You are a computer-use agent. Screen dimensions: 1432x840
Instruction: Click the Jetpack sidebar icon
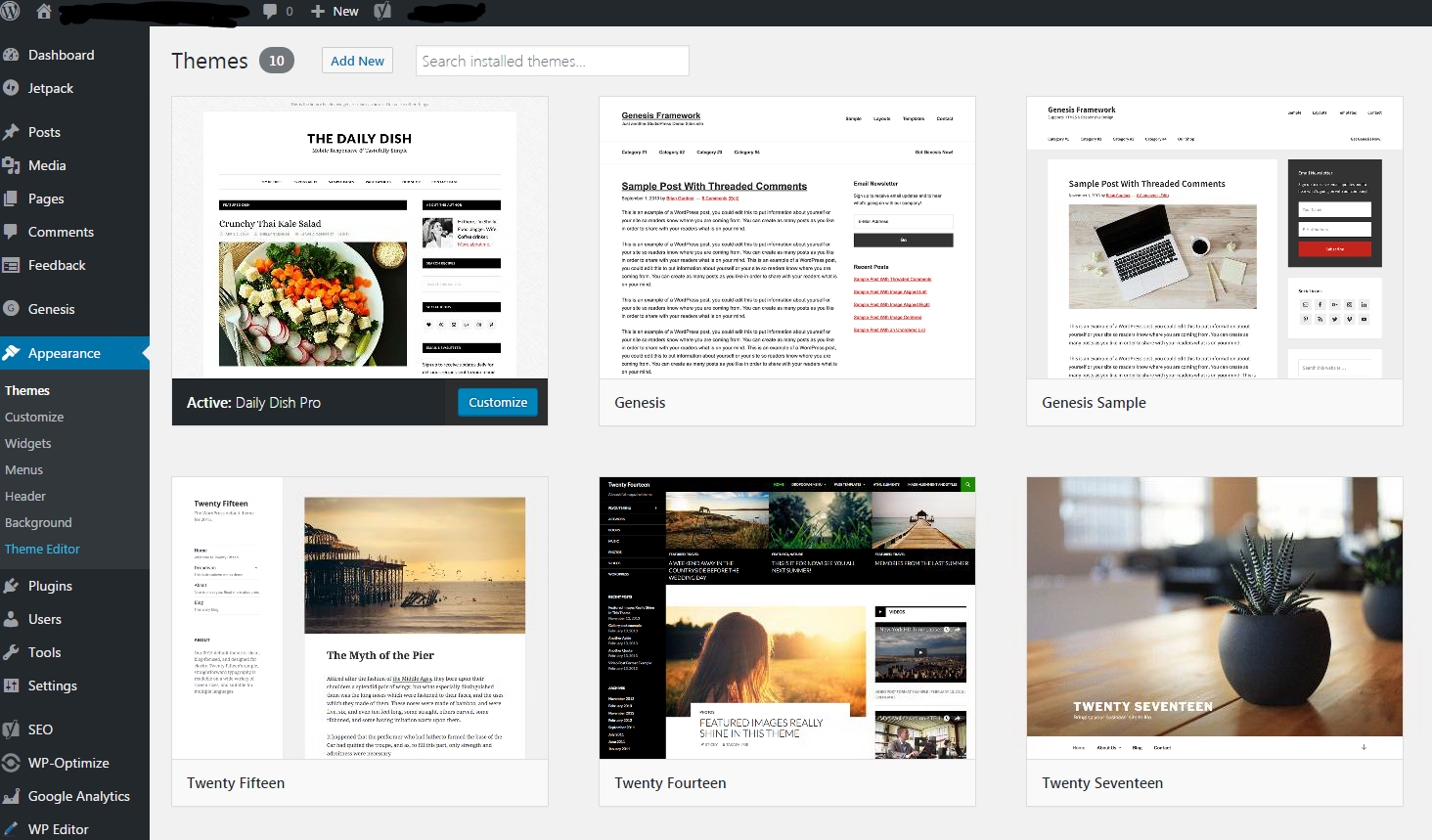click(11, 88)
